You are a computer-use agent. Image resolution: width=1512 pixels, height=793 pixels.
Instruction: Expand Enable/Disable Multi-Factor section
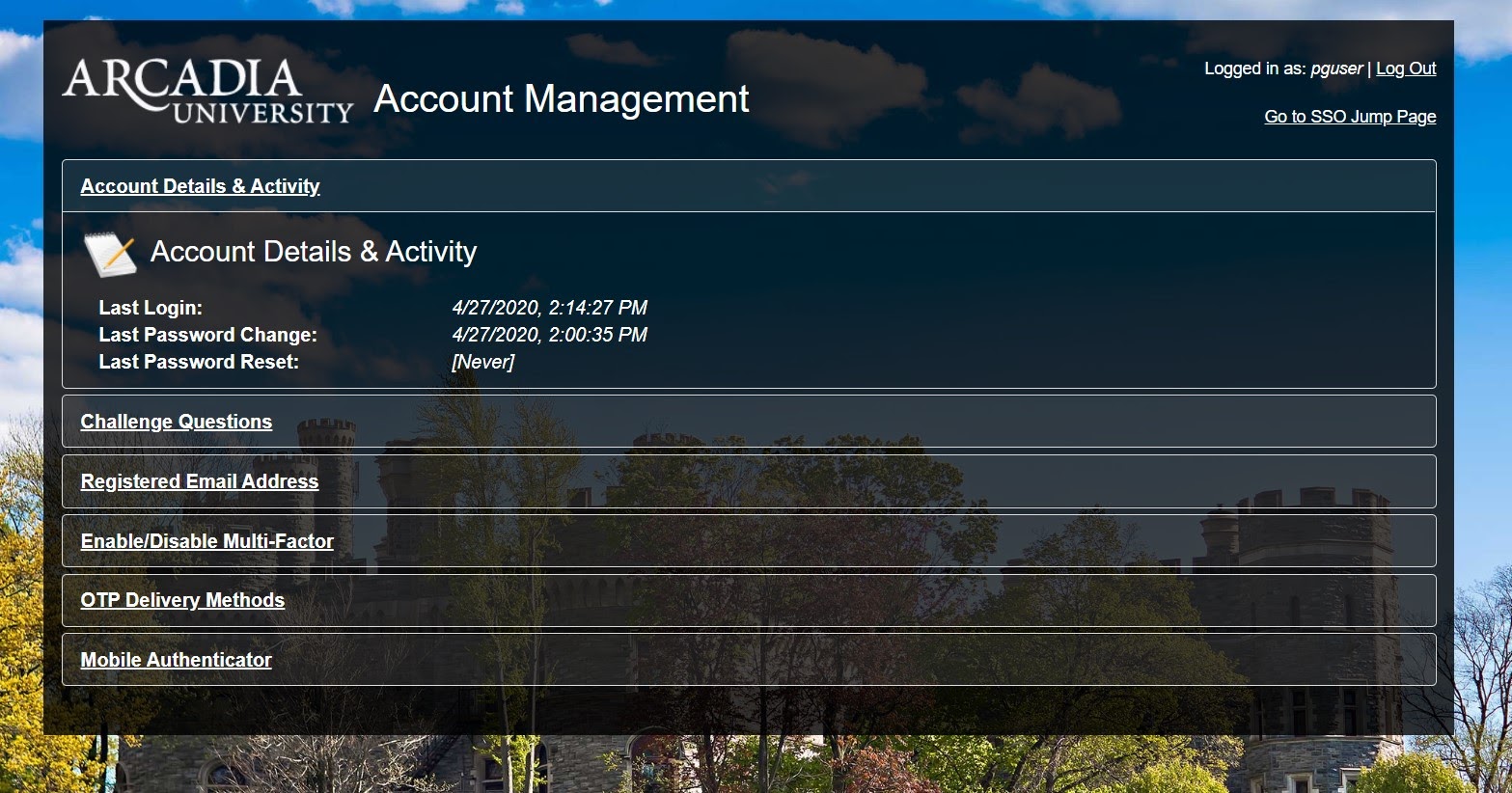[x=206, y=541]
